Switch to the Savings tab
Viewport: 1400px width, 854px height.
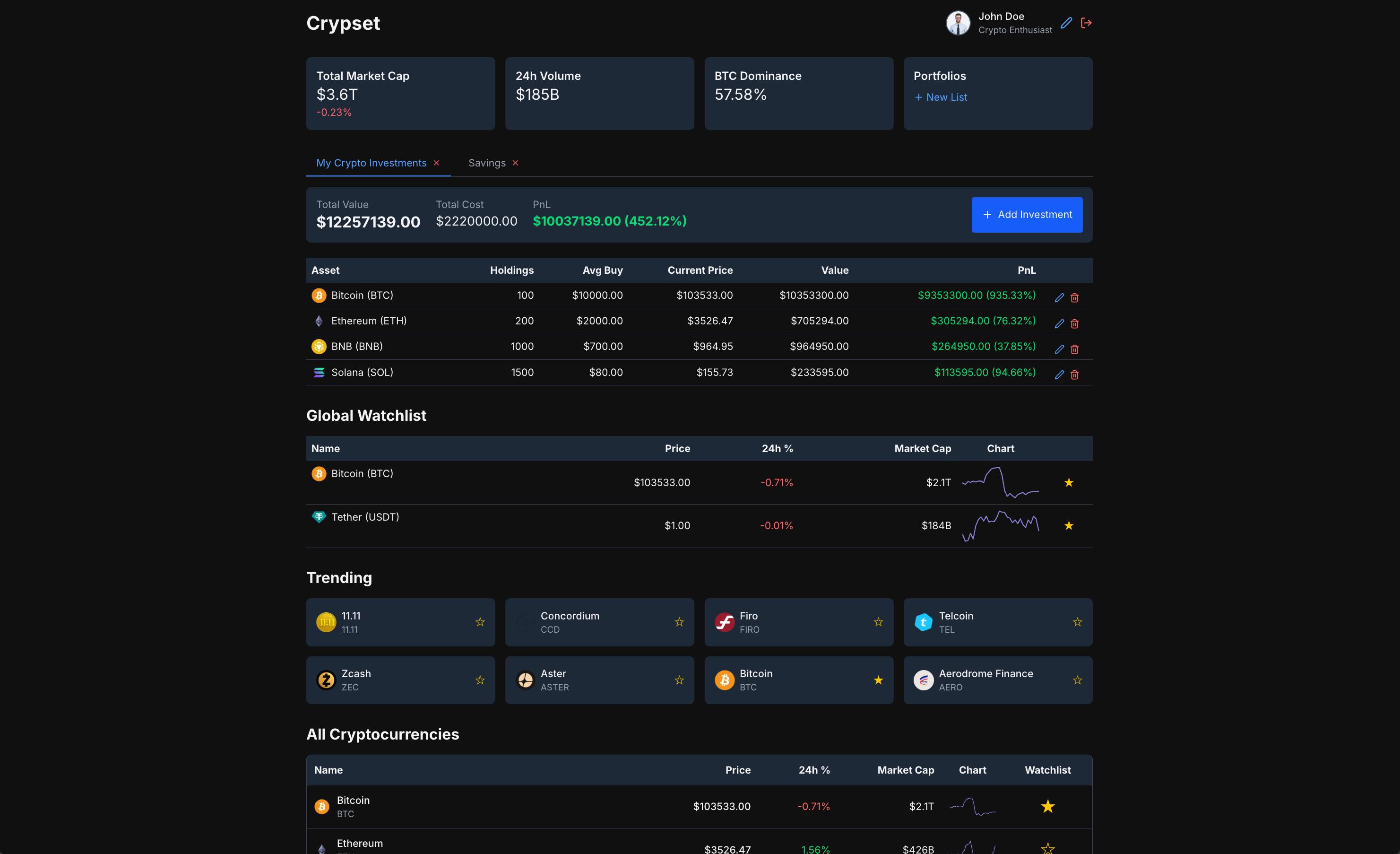pos(486,163)
